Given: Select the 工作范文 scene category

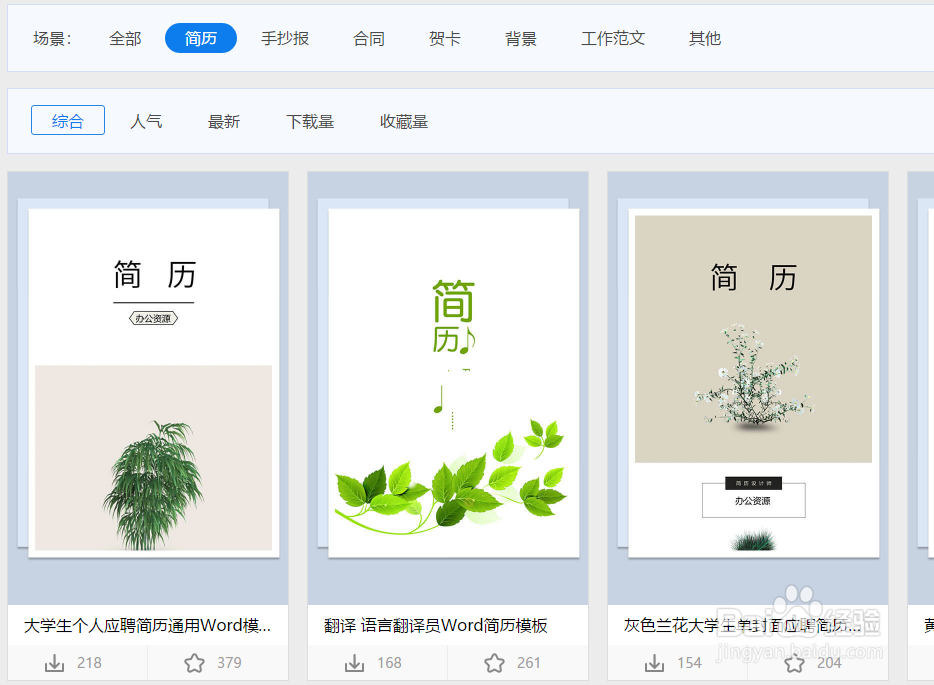Looking at the screenshot, I should [613, 39].
